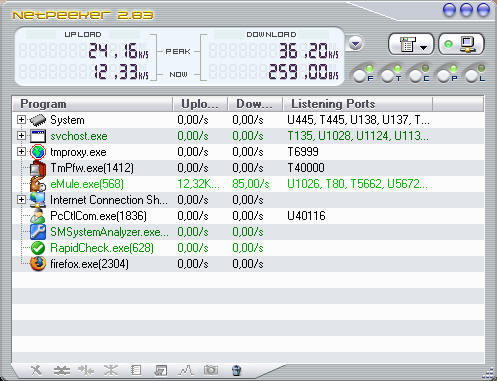Sort by the Listening Ports column header
The image size is (497, 381).
click(x=358, y=104)
